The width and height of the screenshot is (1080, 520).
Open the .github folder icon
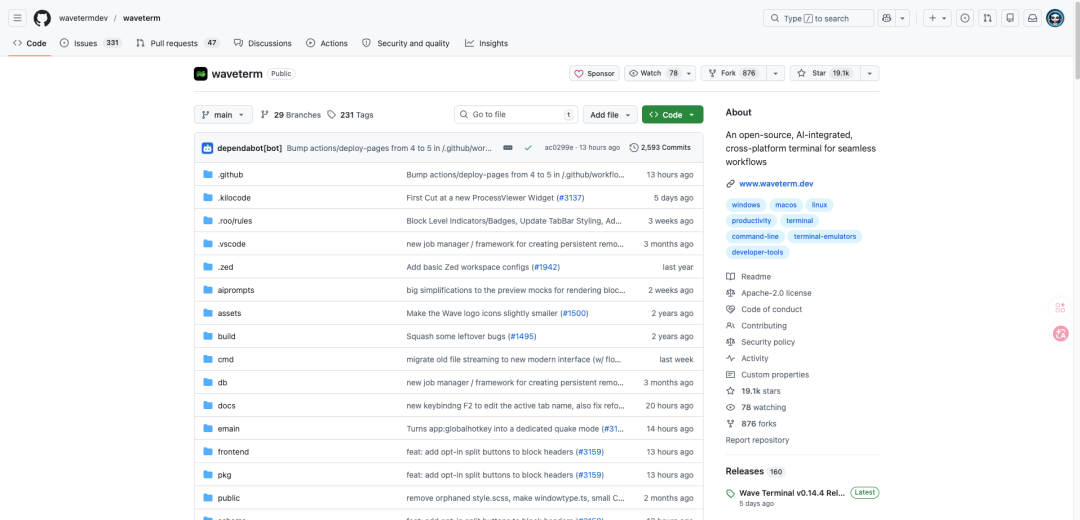pos(208,174)
